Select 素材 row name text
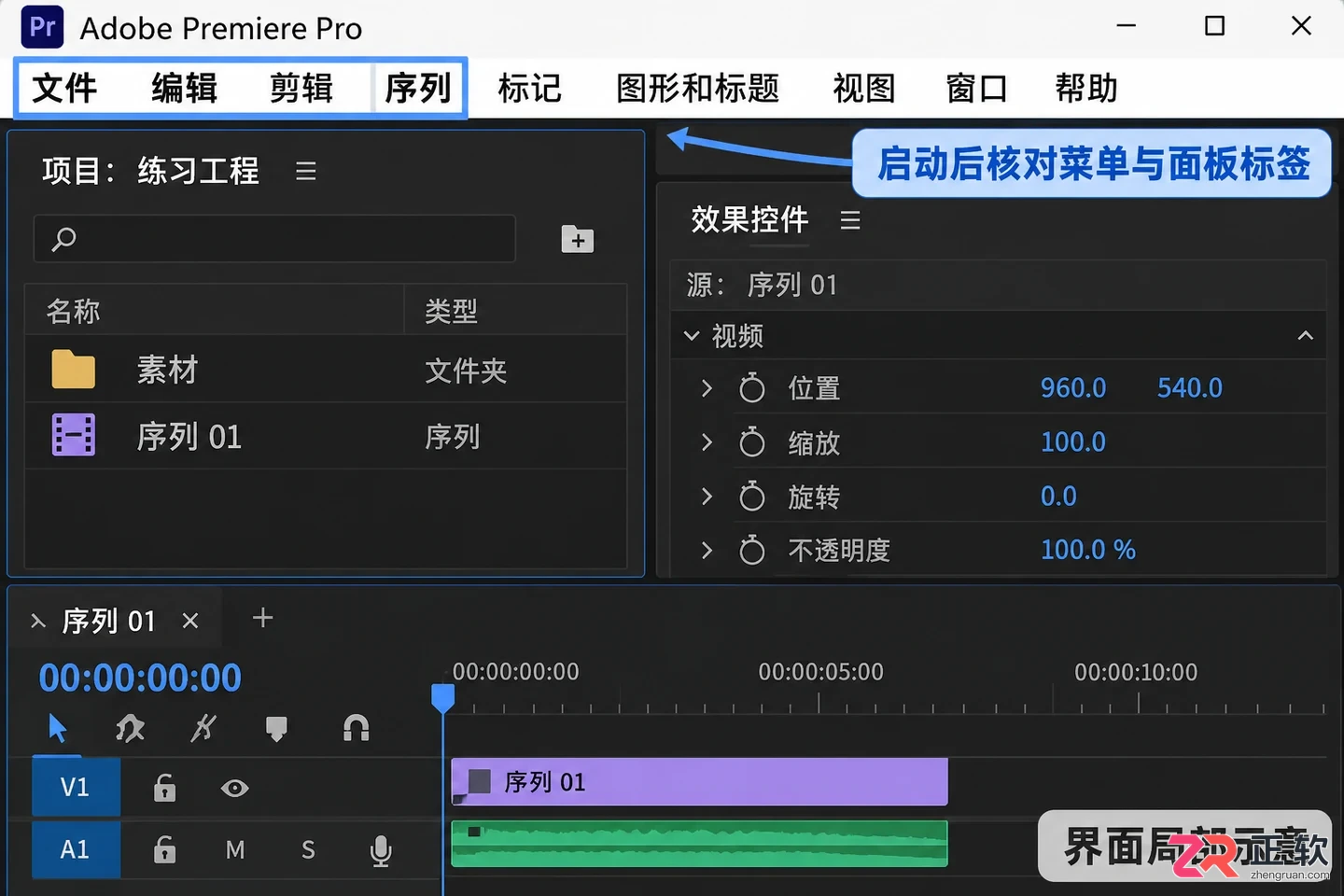This screenshot has height=896, width=1344. [x=168, y=371]
